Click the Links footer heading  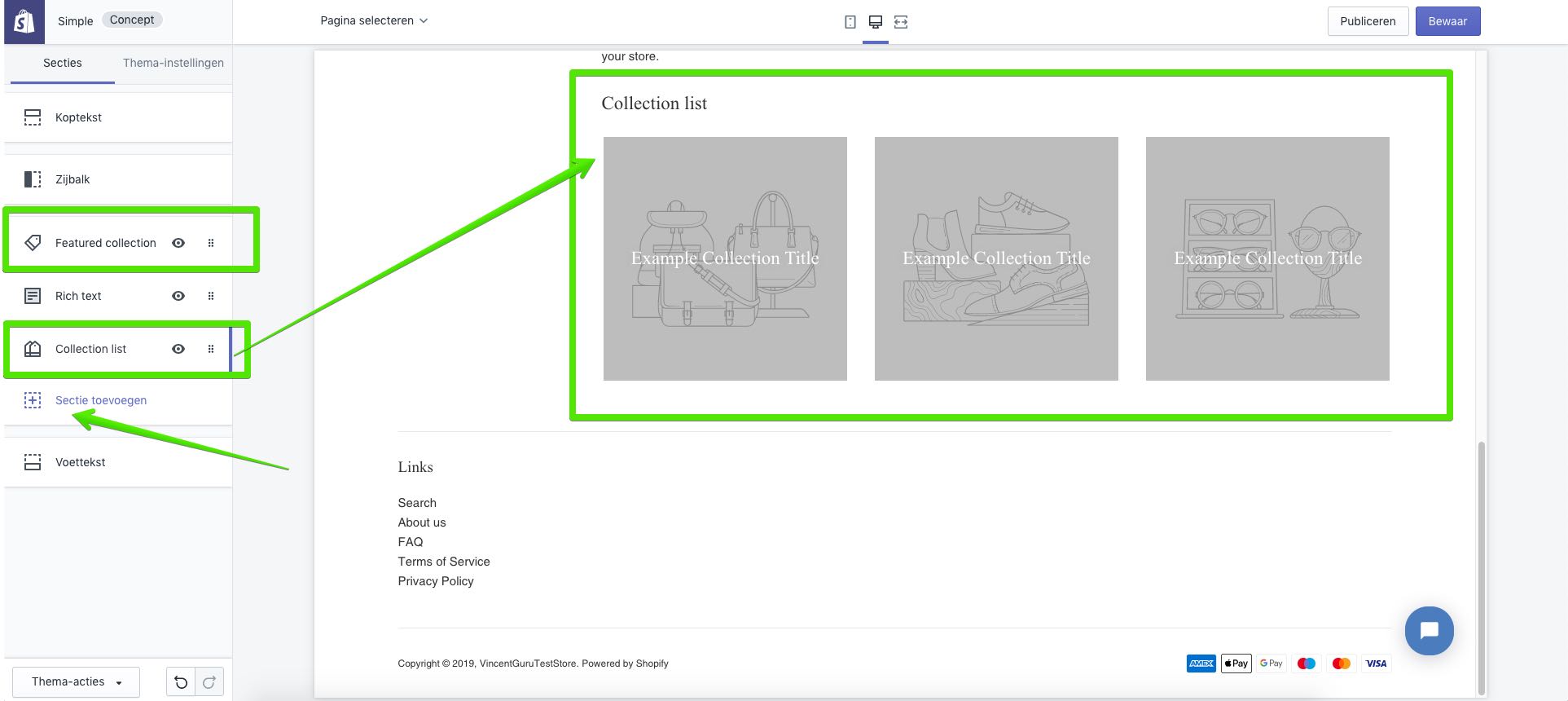(x=415, y=467)
